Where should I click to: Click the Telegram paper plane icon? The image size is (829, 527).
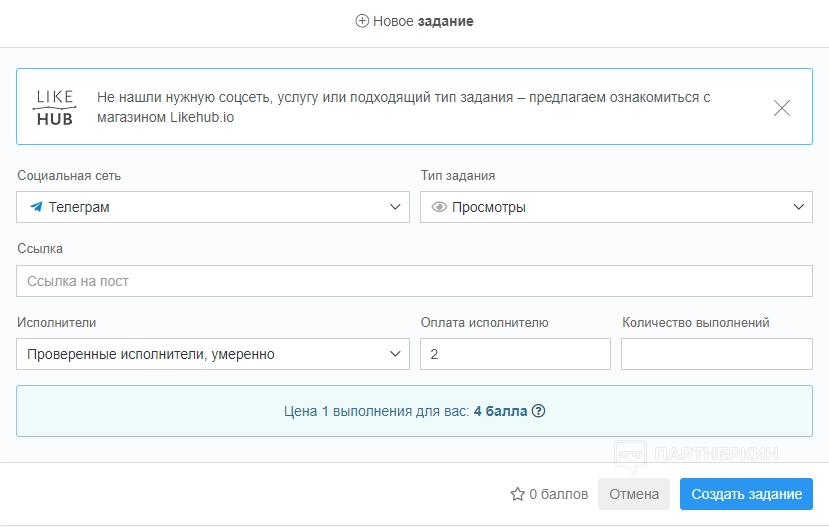(x=36, y=207)
